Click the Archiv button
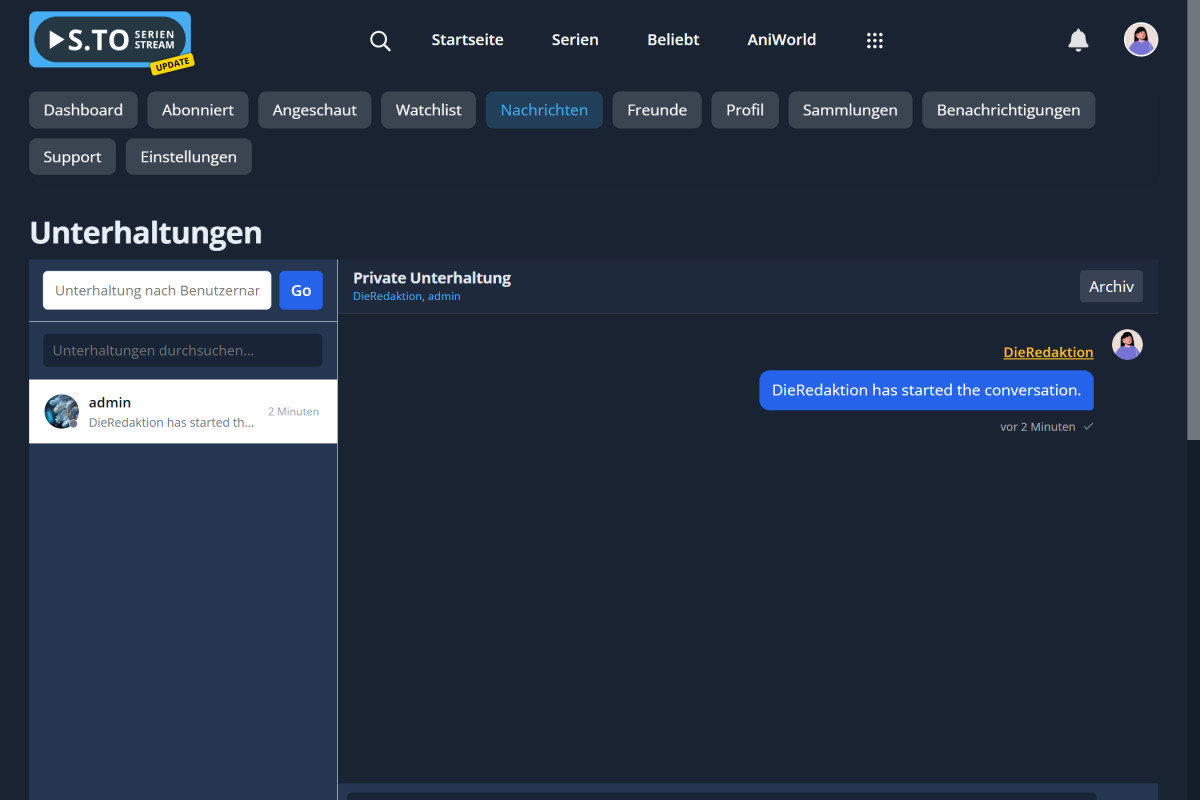This screenshot has width=1200, height=800. 1111,286
